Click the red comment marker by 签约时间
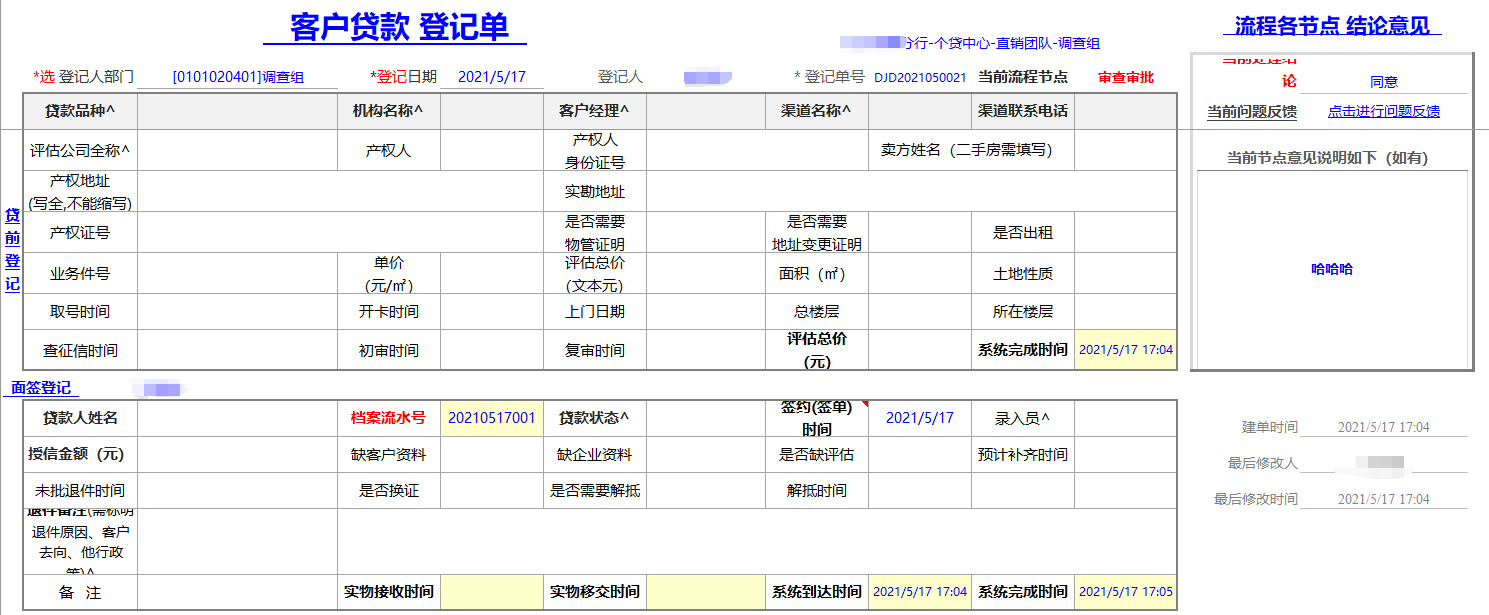Screen dimensions: 1489x615 pyautogui.click(x=864, y=404)
